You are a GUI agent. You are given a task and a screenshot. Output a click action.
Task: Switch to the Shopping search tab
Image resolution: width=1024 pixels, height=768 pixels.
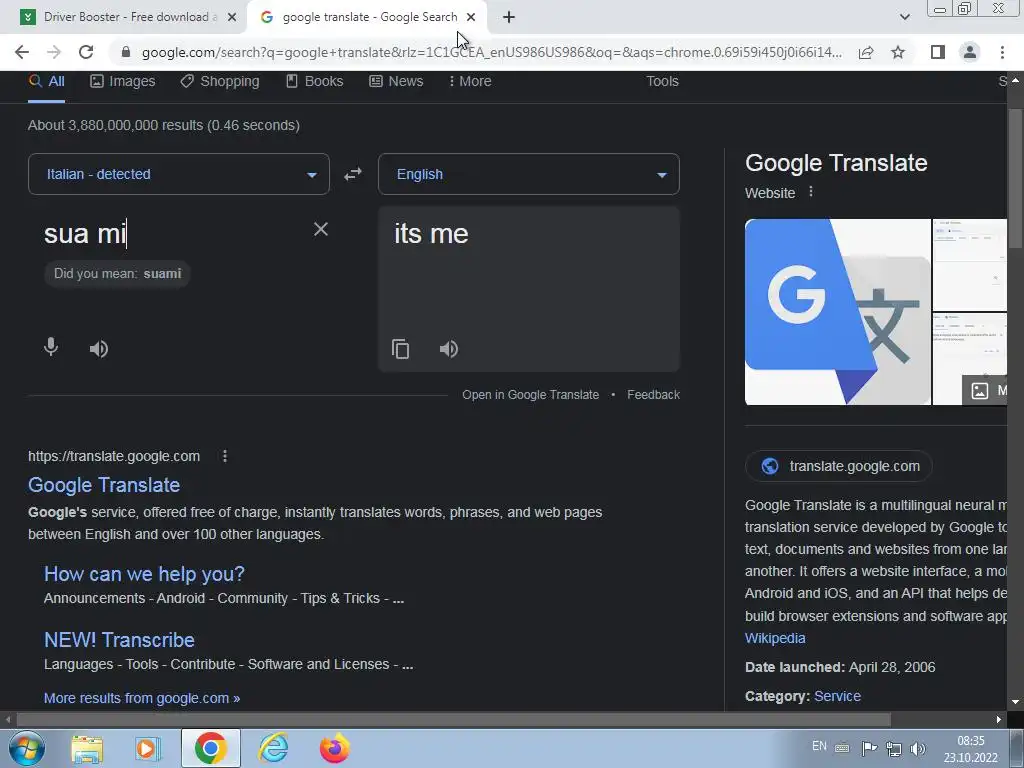click(220, 82)
